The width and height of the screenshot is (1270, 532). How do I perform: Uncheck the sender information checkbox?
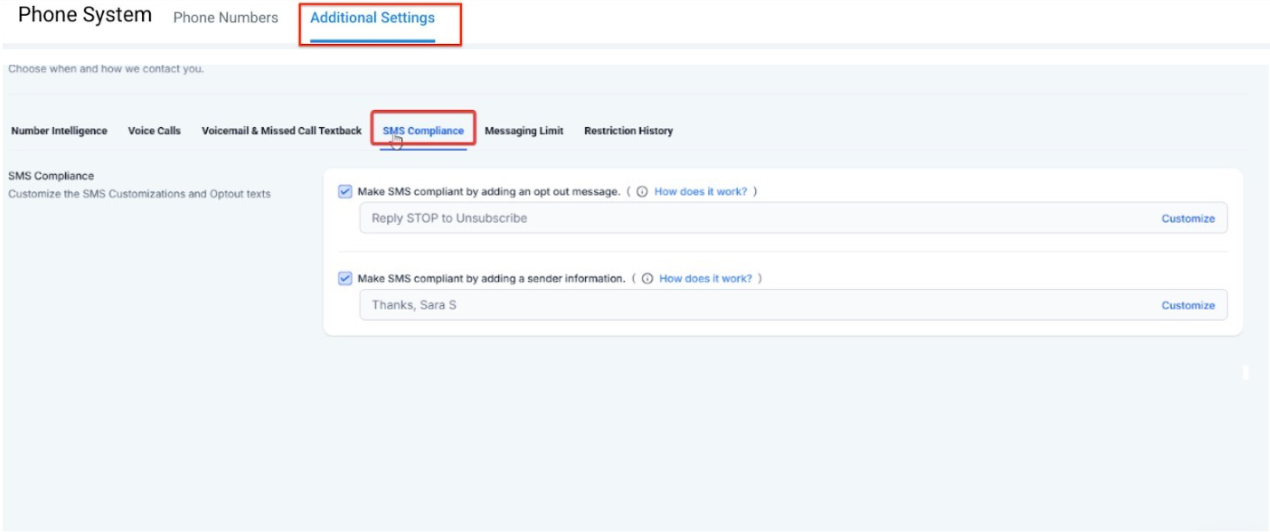click(x=345, y=279)
